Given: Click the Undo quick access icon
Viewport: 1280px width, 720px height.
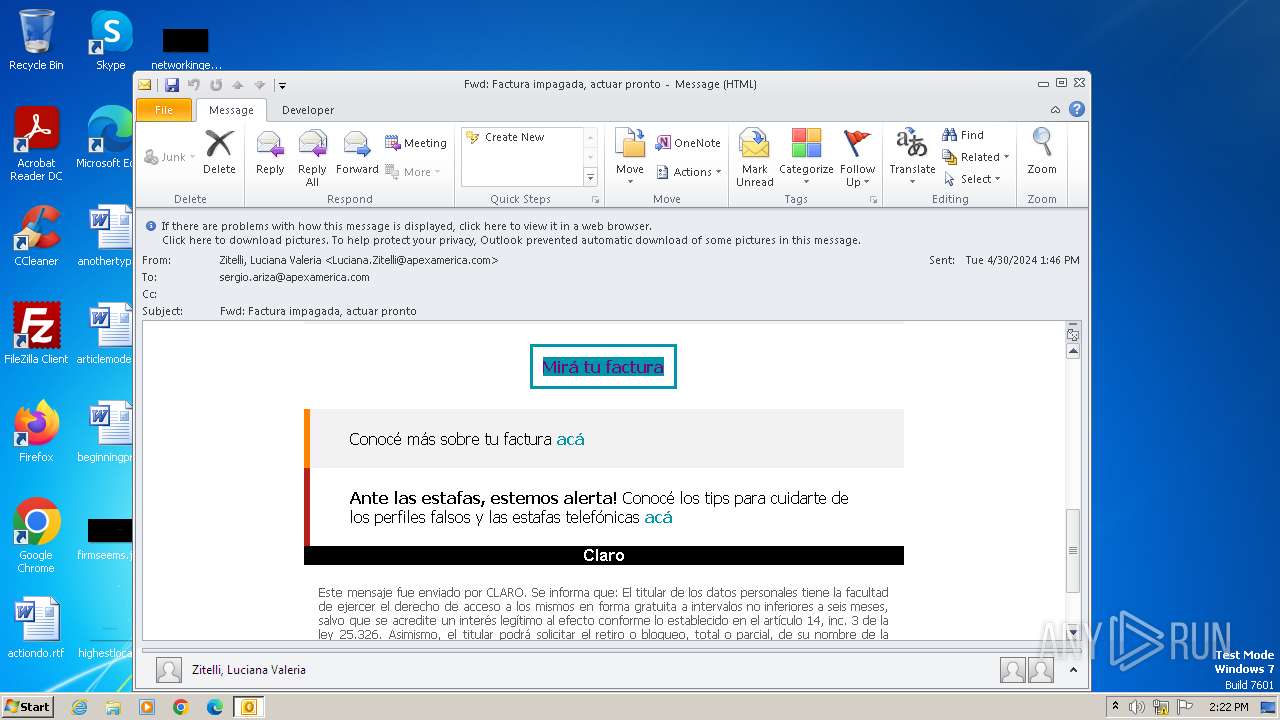Looking at the screenshot, I should pos(194,85).
